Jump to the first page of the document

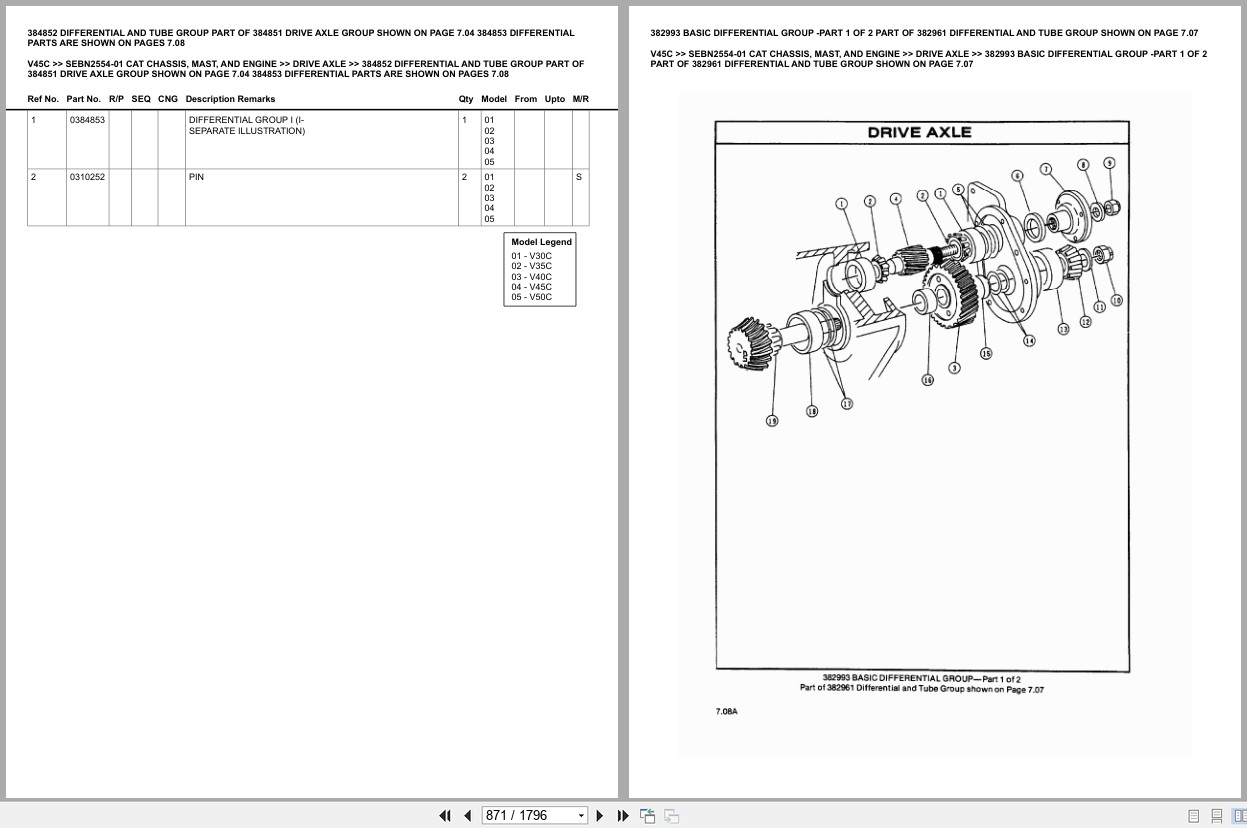pyautogui.click(x=445, y=815)
